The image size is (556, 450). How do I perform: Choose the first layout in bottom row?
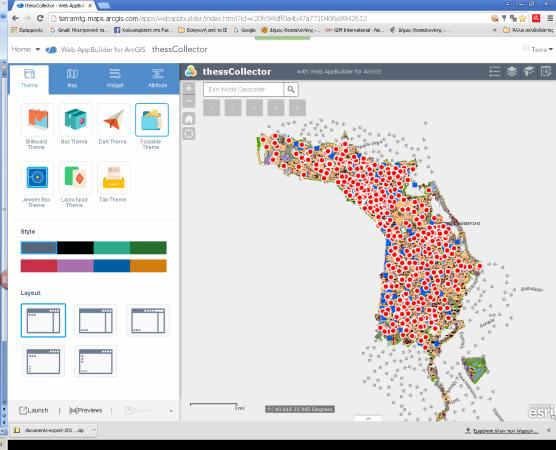(43, 361)
